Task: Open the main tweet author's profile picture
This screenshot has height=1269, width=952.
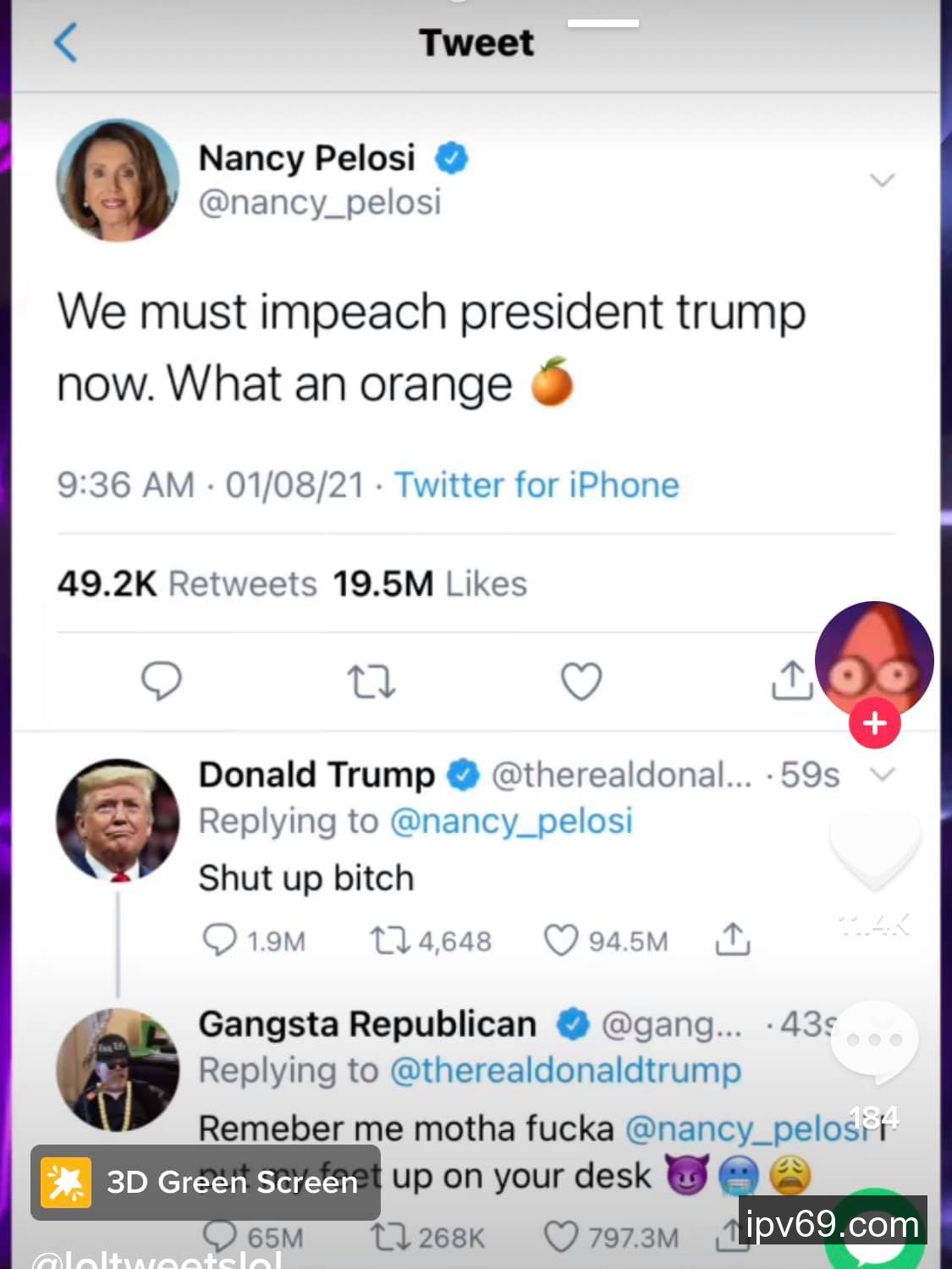Action: 118,180
